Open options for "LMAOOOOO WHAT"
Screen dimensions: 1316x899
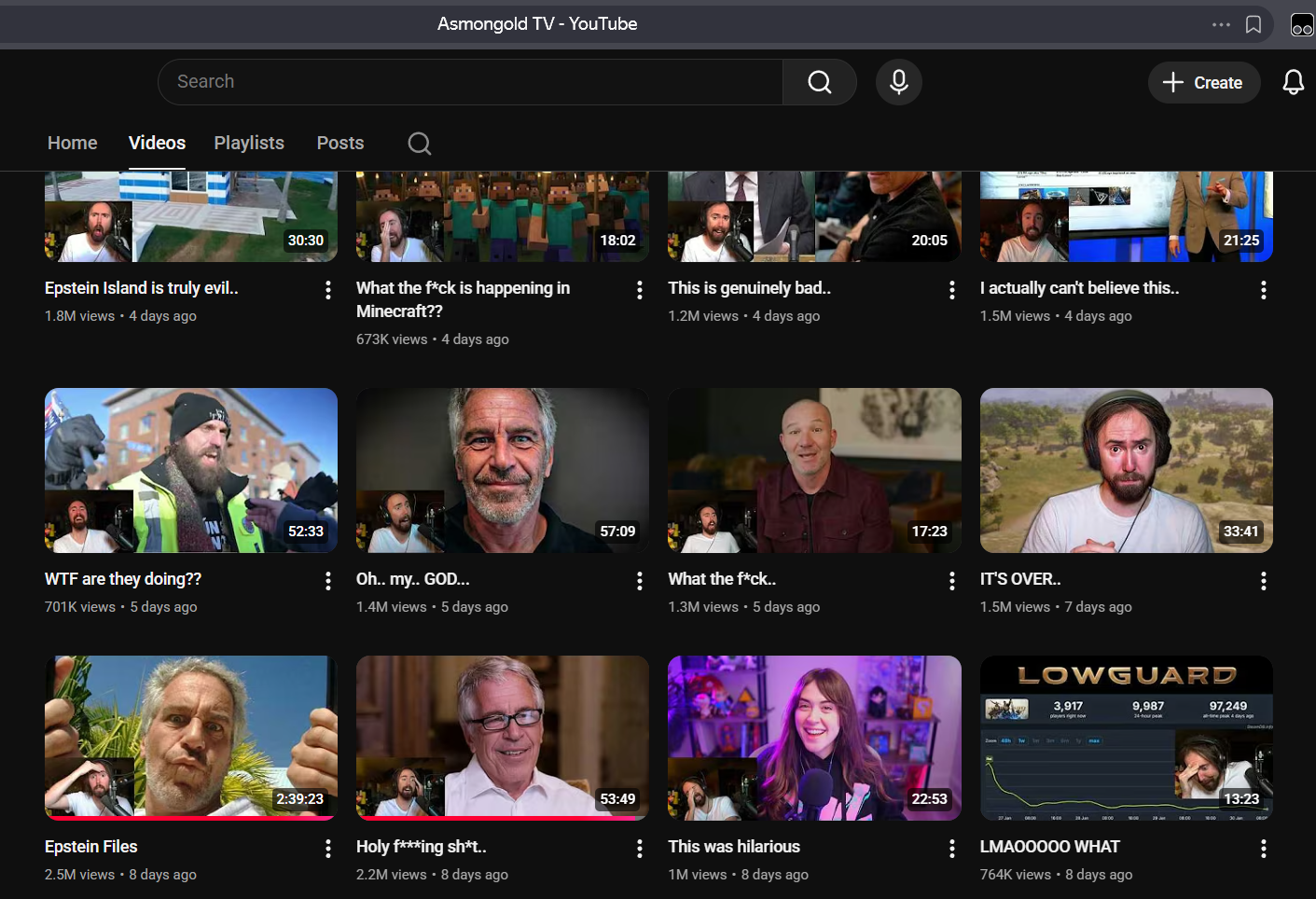[1264, 849]
